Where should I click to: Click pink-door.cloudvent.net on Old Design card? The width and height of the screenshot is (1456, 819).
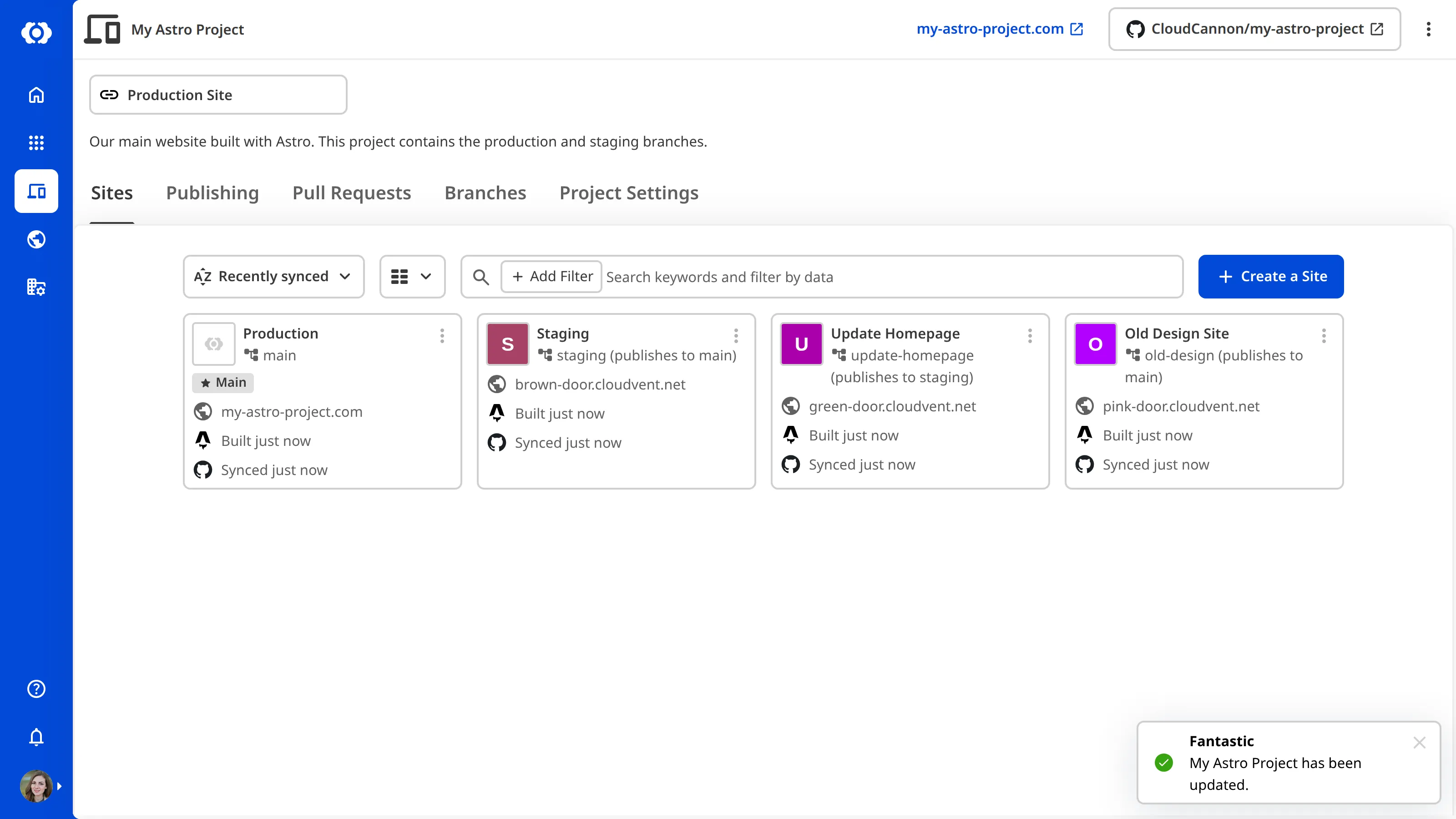1181,406
